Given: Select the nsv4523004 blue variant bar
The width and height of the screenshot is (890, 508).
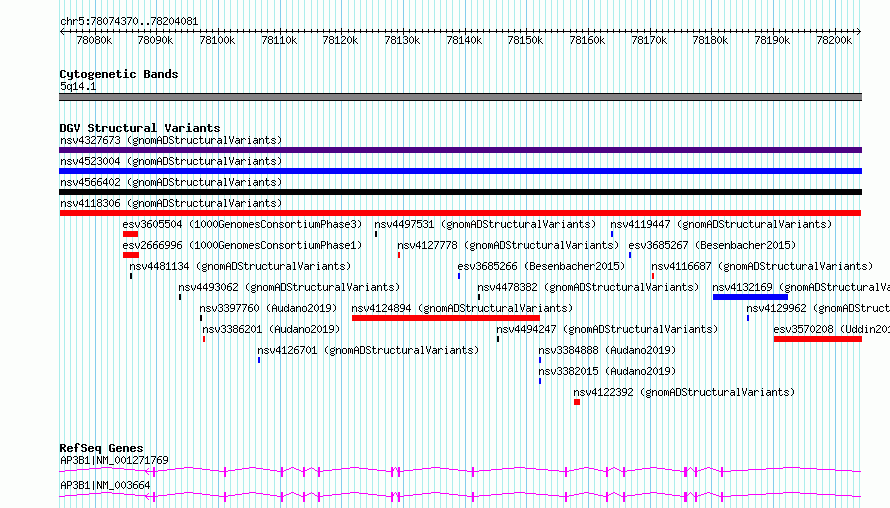Looking at the screenshot, I should (x=460, y=171).
